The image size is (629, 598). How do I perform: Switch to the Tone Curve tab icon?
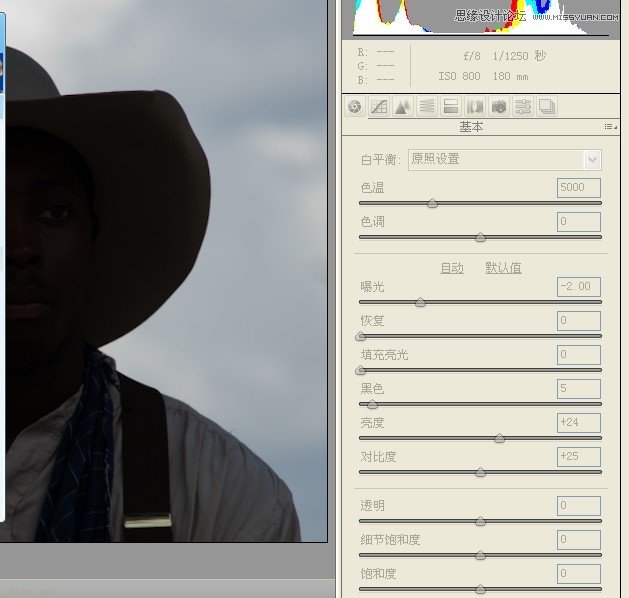click(379, 107)
